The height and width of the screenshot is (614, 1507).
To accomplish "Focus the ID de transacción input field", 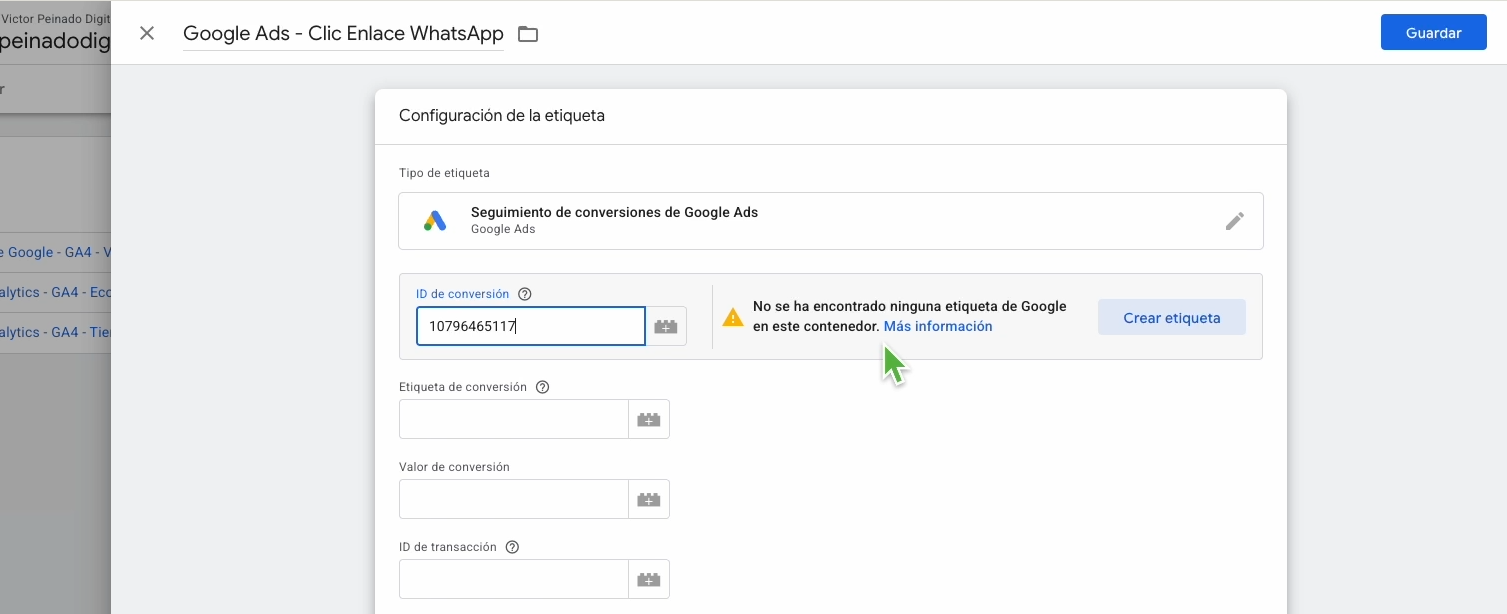I will (514, 579).
